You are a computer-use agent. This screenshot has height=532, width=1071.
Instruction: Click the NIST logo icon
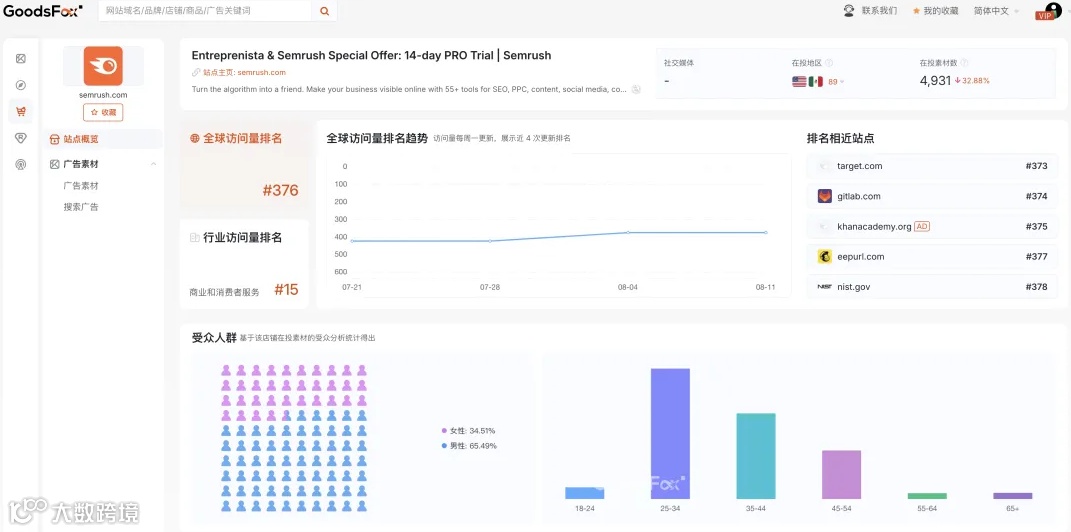[824, 287]
